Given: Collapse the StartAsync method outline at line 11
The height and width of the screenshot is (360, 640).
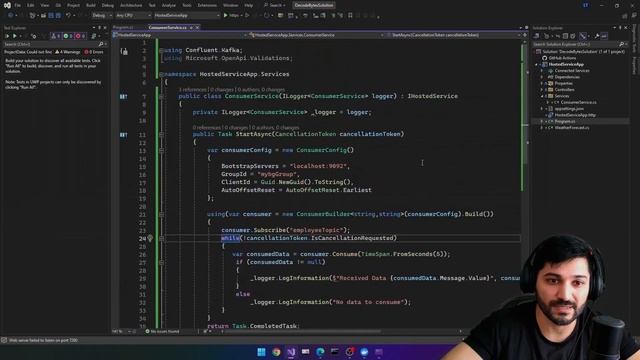Looking at the screenshot, I should 161,134.
